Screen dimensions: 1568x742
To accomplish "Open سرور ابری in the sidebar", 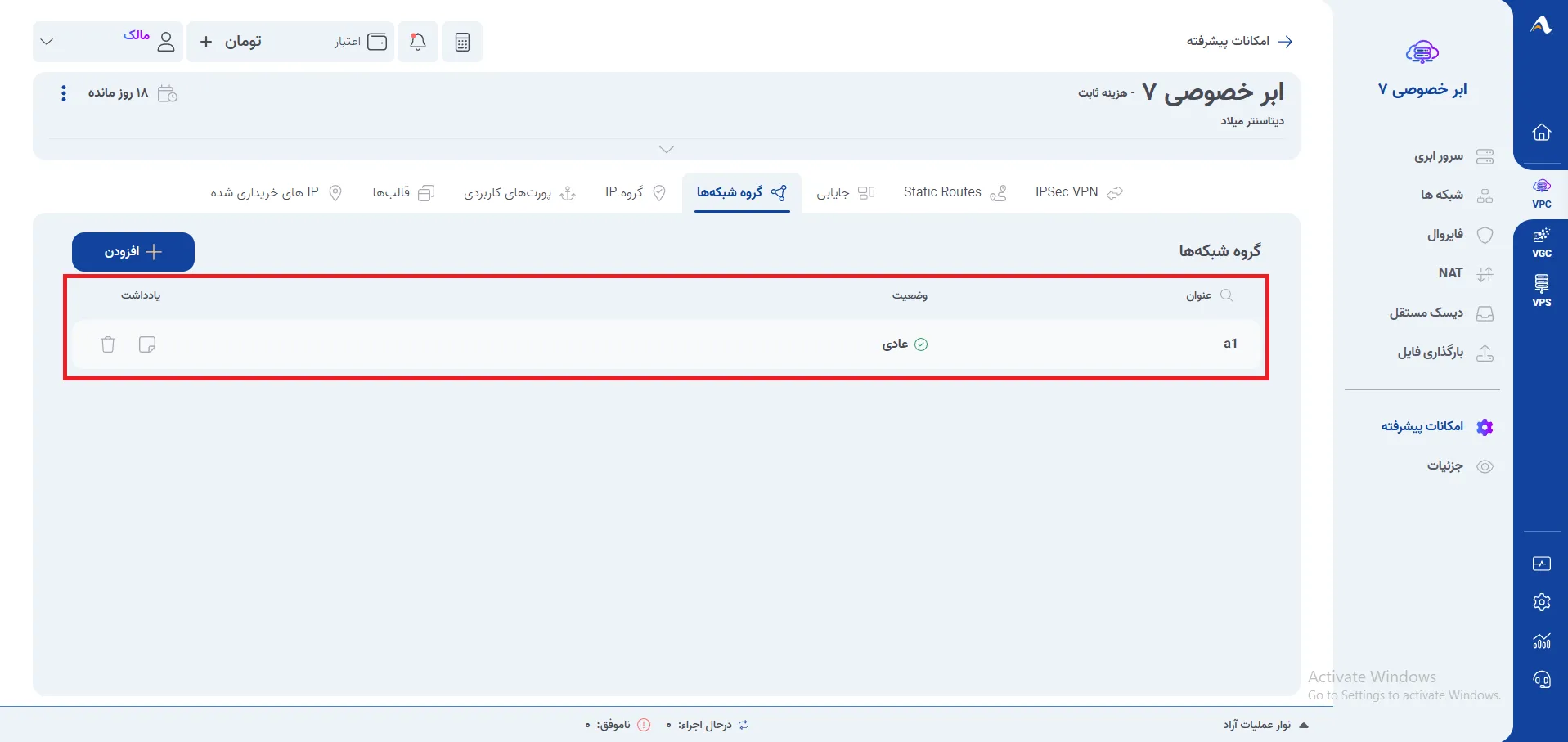I will point(1453,156).
